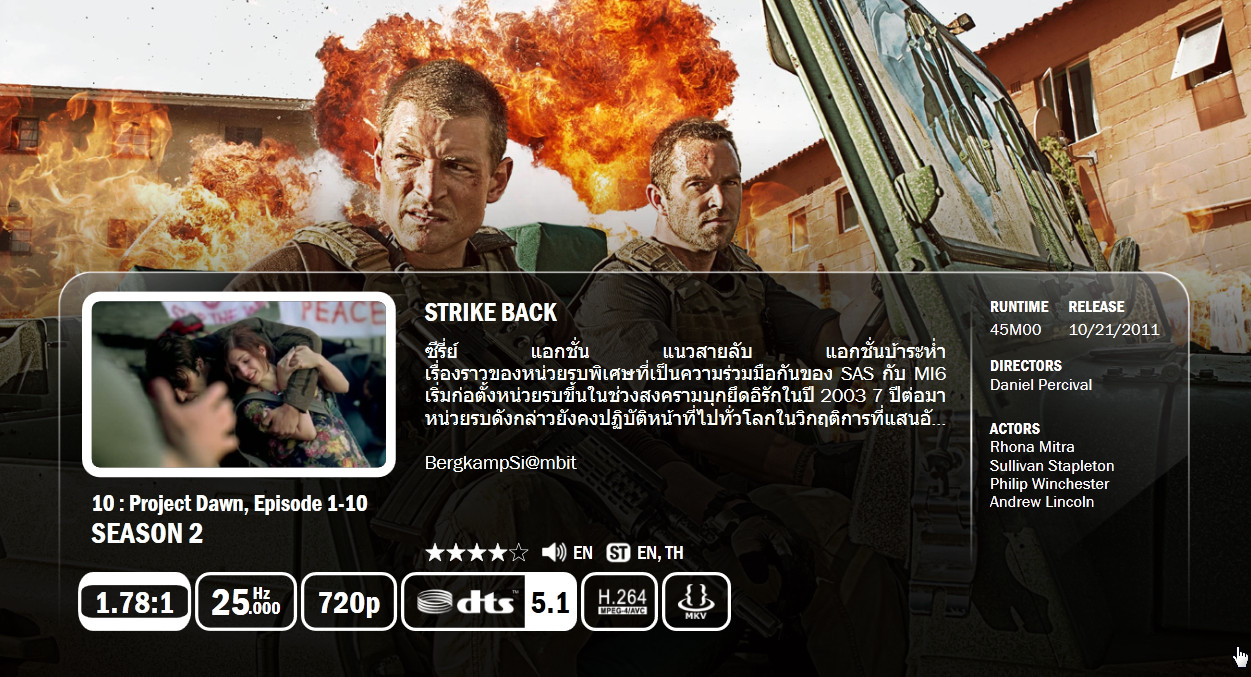
Task: Click the release date 10/21/2011
Action: pyautogui.click(x=1114, y=329)
